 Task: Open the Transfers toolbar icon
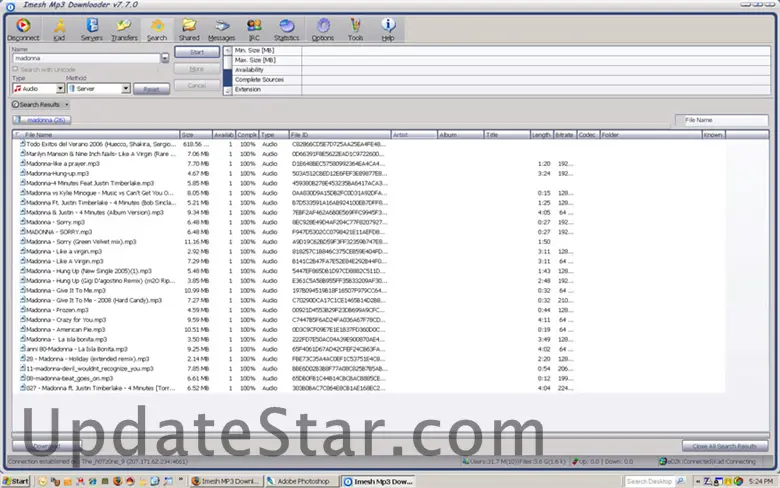pyautogui.click(x=124, y=29)
